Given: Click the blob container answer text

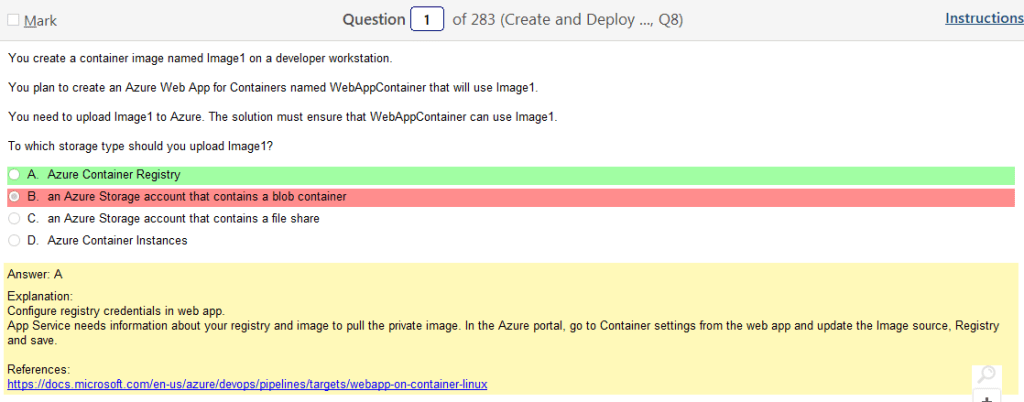Looking at the screenshot, I should [197, 196].
